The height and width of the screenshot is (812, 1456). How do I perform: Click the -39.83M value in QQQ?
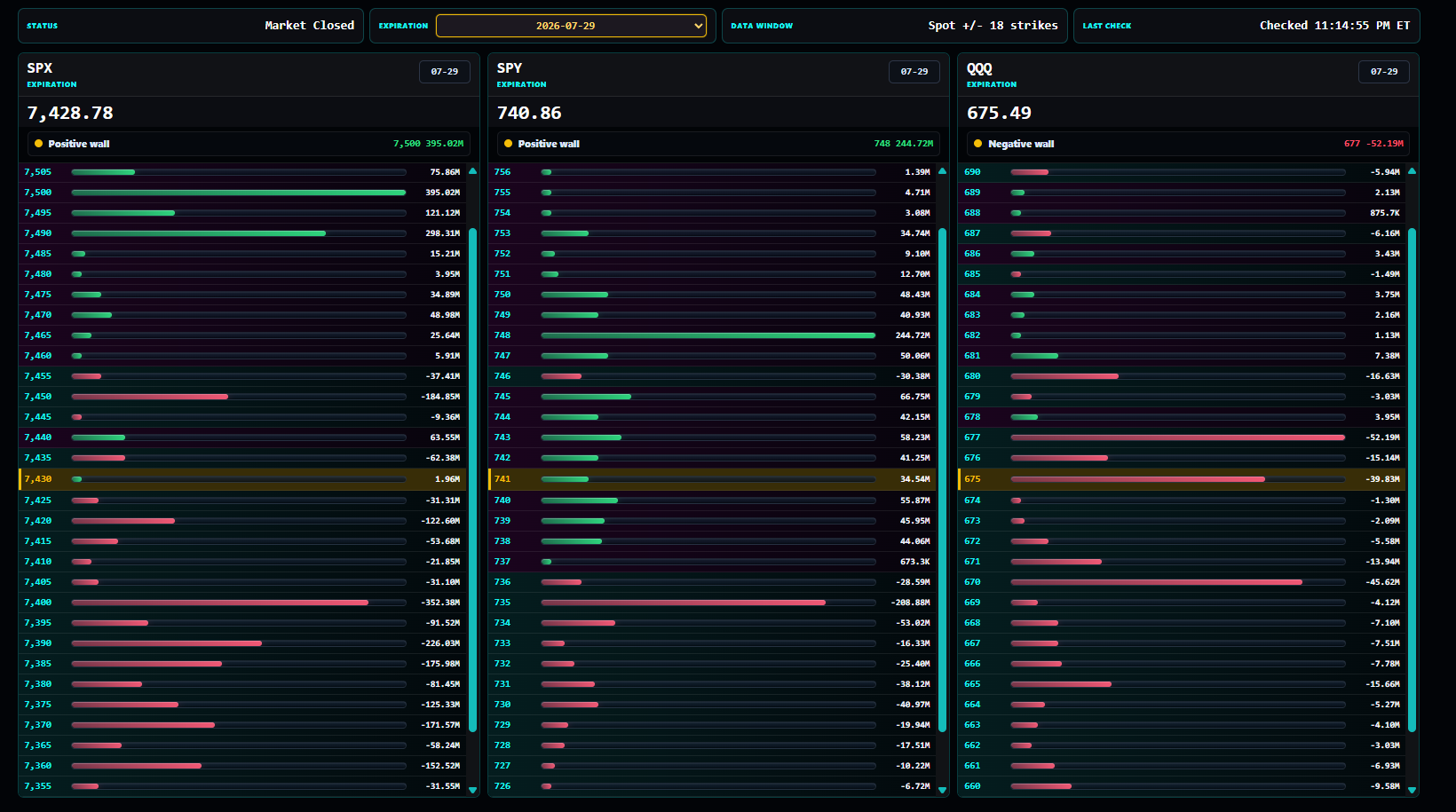[1382, 479]
